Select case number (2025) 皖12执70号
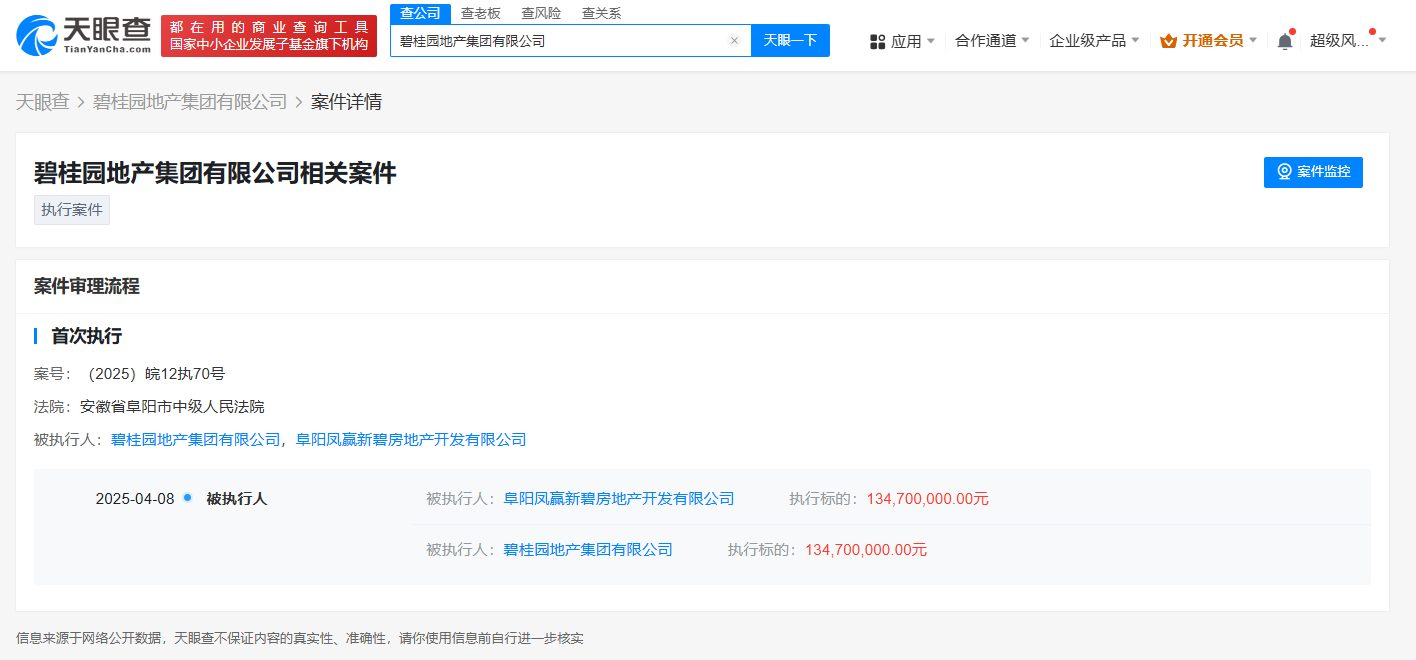 point(155,374)
